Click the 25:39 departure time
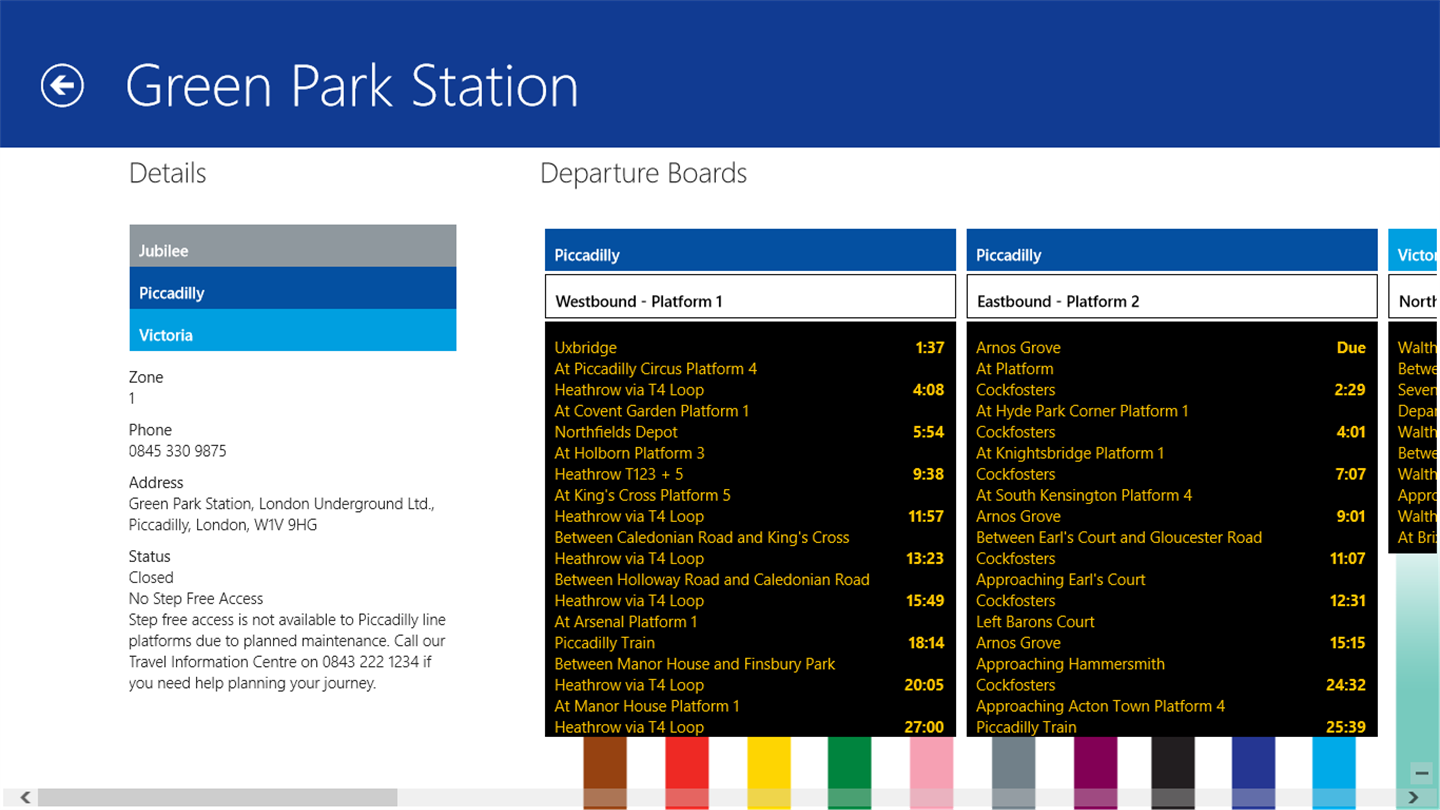Image resolution: width=1440 pixels, height=810 pixels. pyautogui.click(x=1347, y=727)
